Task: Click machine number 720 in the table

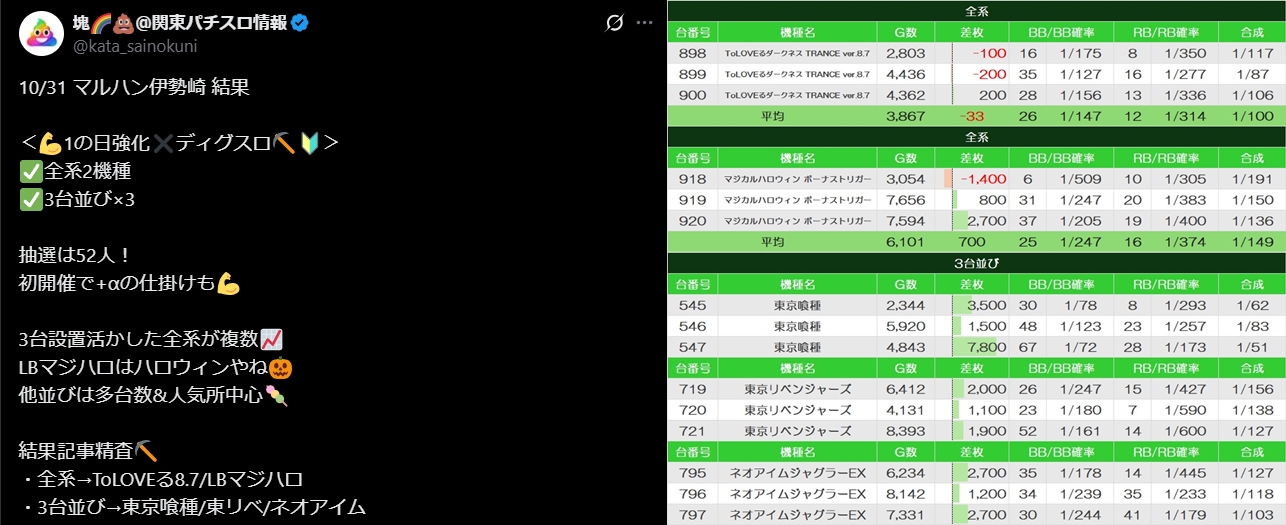Action: click(x=692, y=410)
